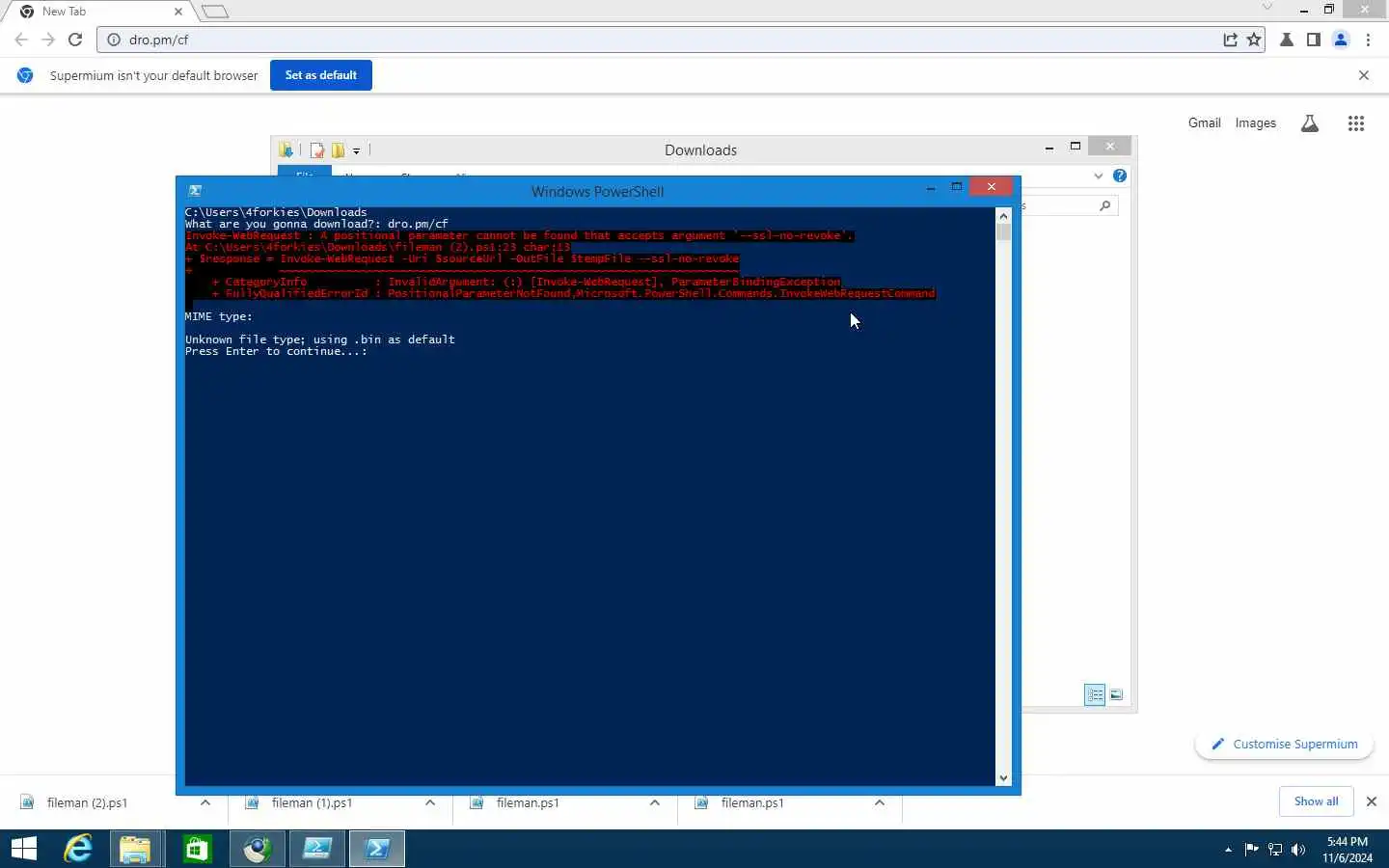Click Show all downloads

[1316, 801]
